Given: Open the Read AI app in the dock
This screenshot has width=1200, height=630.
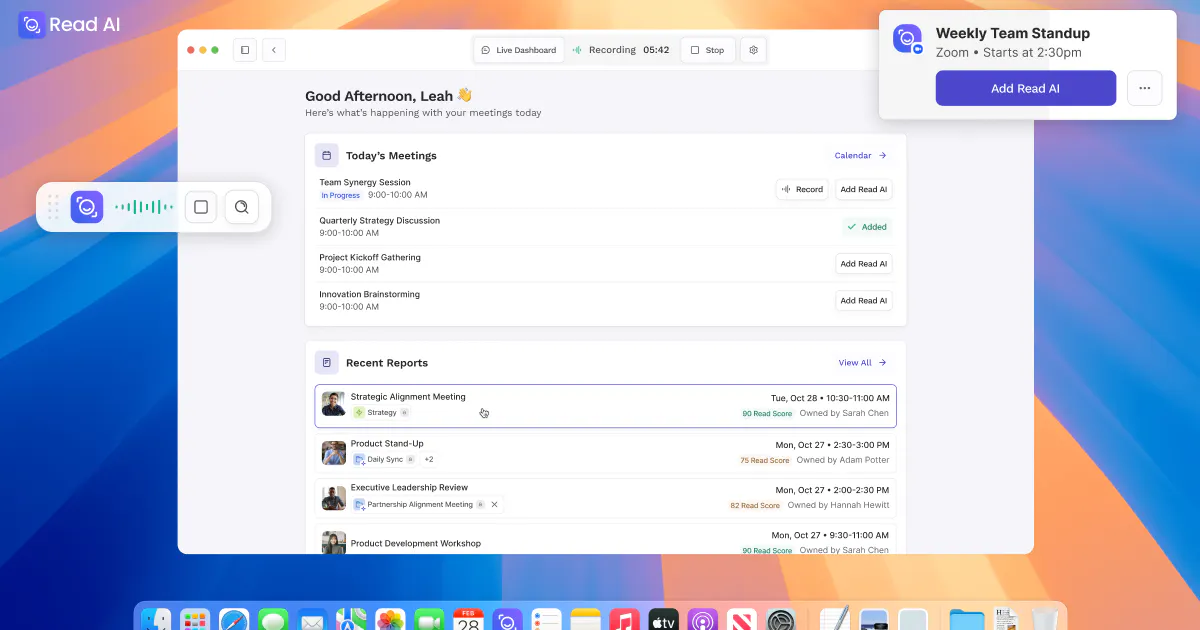Looking at the screenshot, I should 507,620.
